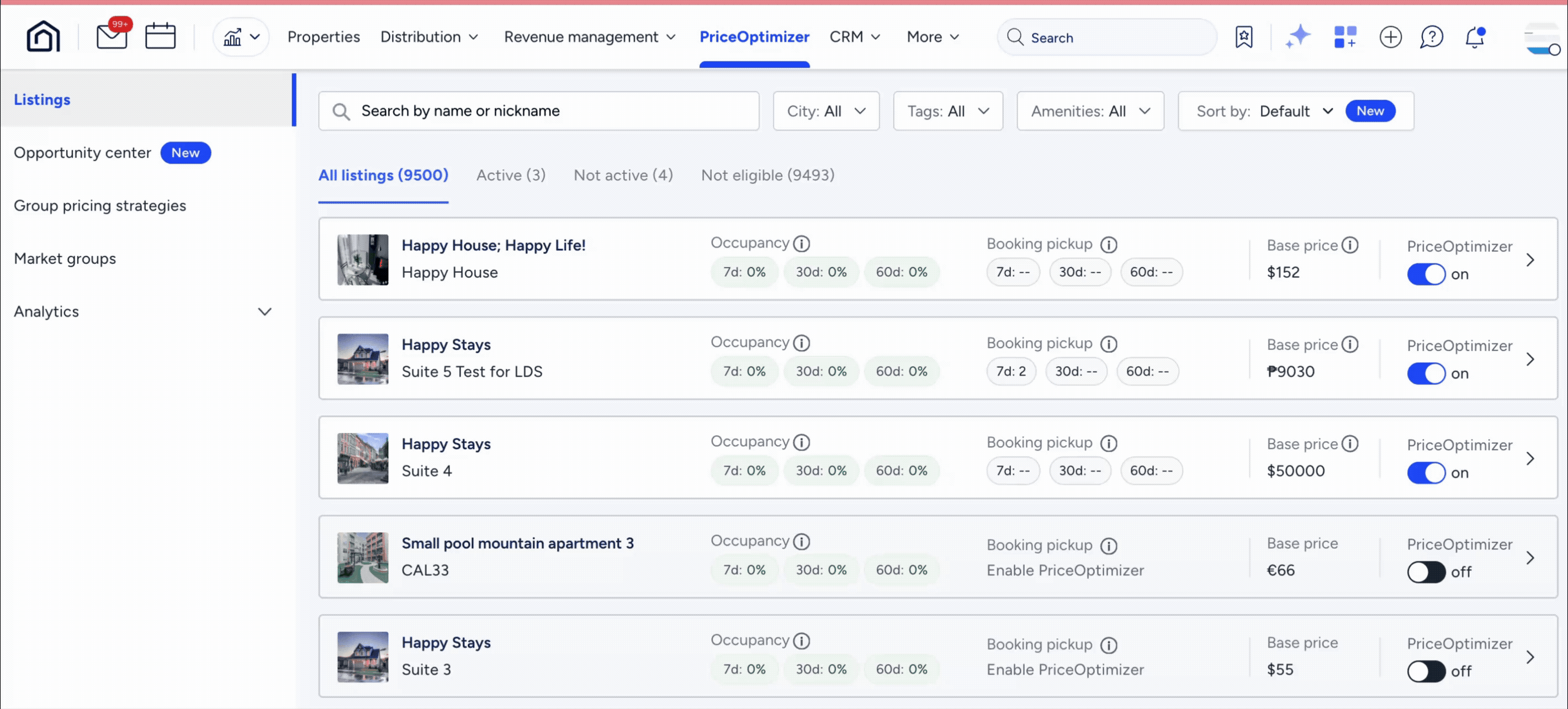Click the listing name search field
Viewport: 1568px width, 709px height.
point(538,111)
